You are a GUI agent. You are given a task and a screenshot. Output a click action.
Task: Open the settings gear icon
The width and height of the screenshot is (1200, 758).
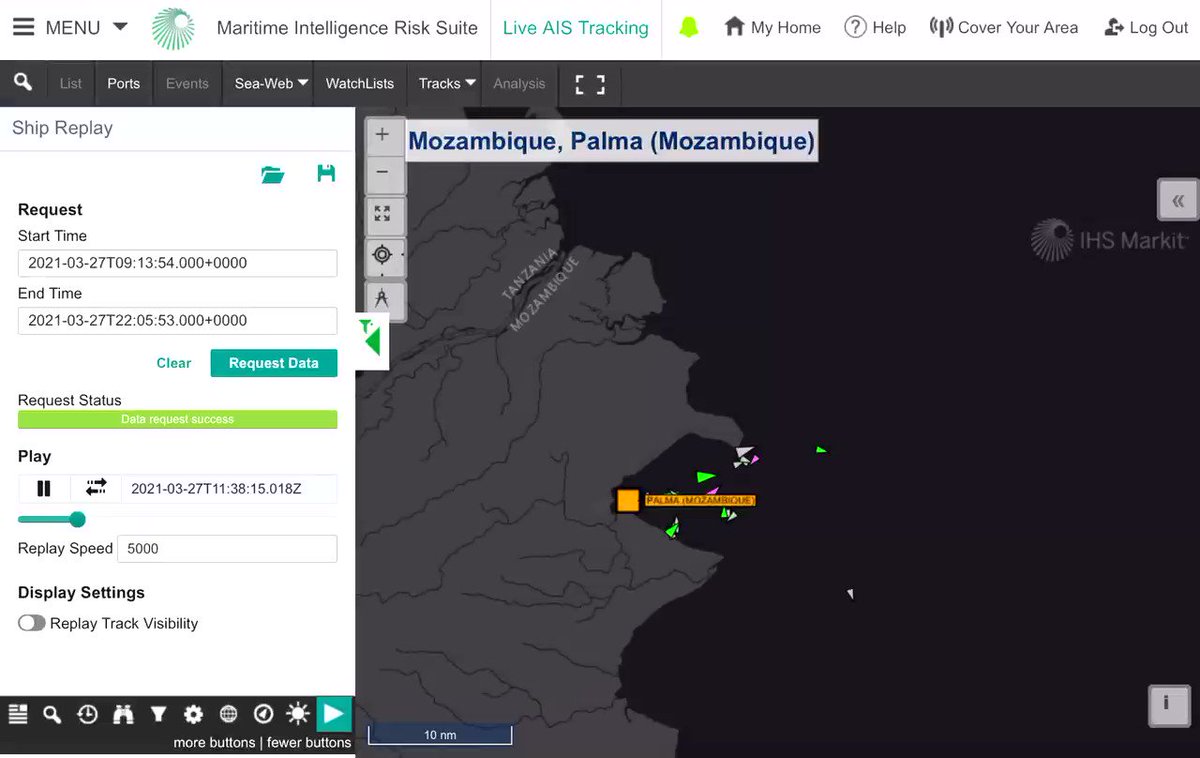(193, 714)
